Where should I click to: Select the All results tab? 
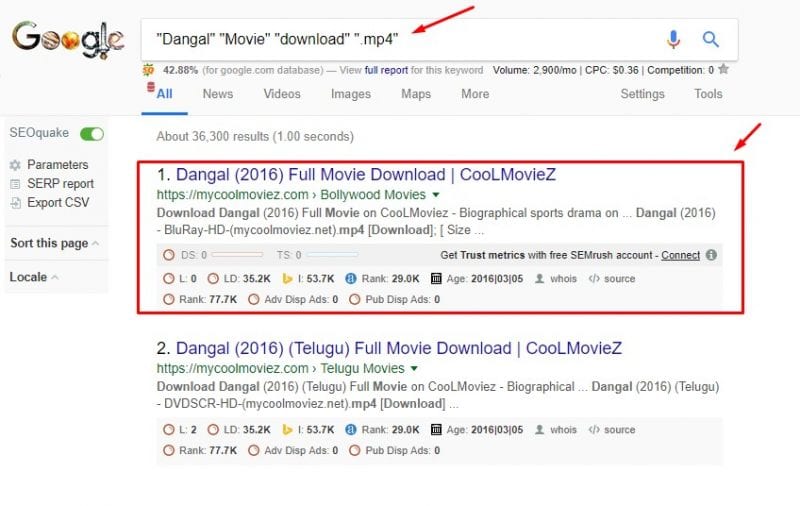click(164, 94)
